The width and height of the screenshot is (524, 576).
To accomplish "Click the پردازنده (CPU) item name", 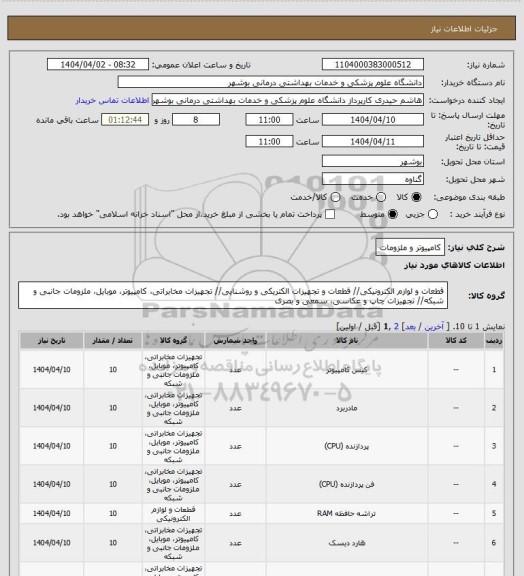I will tap(347, 446).
